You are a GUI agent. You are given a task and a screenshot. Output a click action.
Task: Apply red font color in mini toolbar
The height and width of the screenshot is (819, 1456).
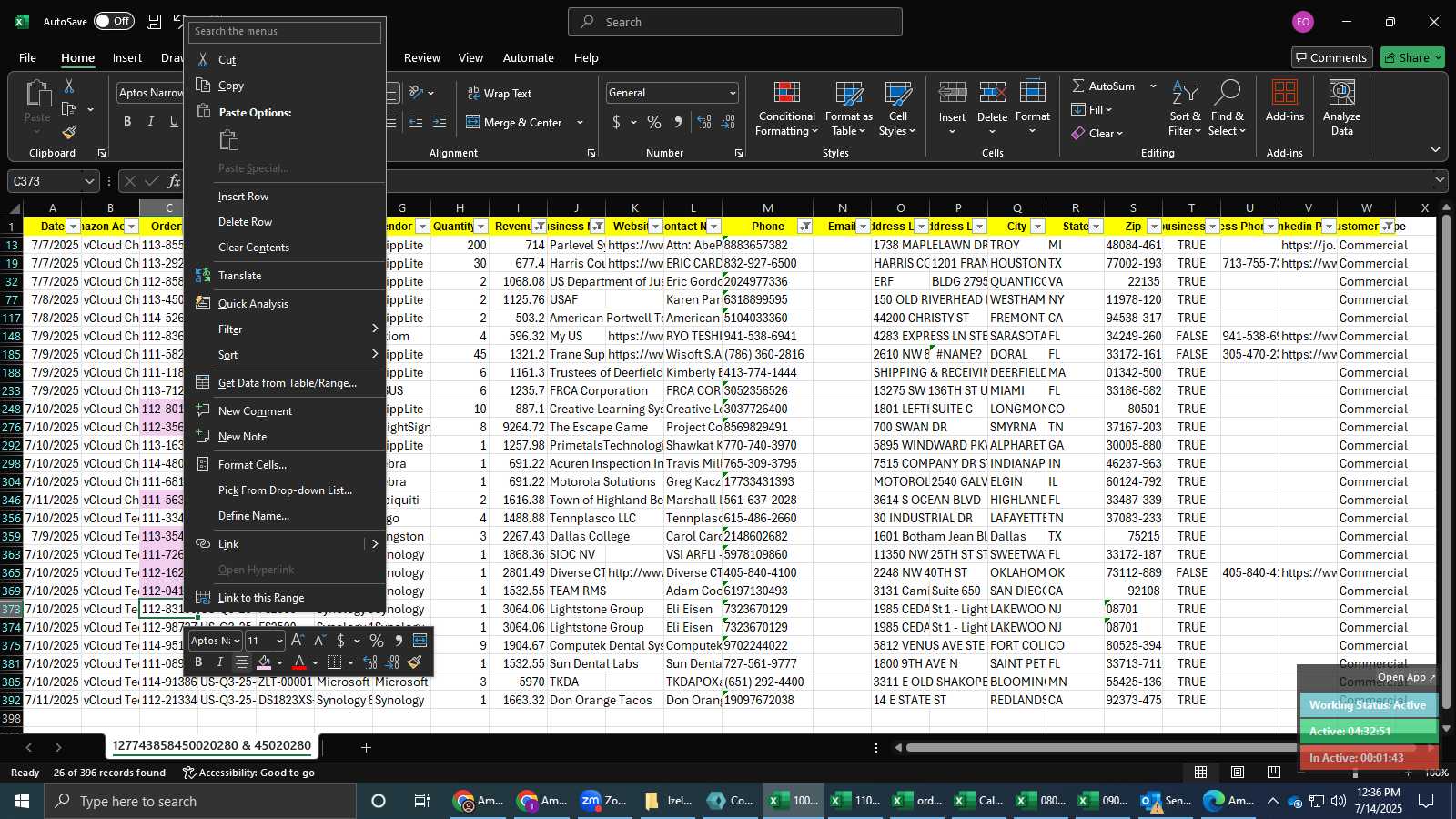[299, 662]
